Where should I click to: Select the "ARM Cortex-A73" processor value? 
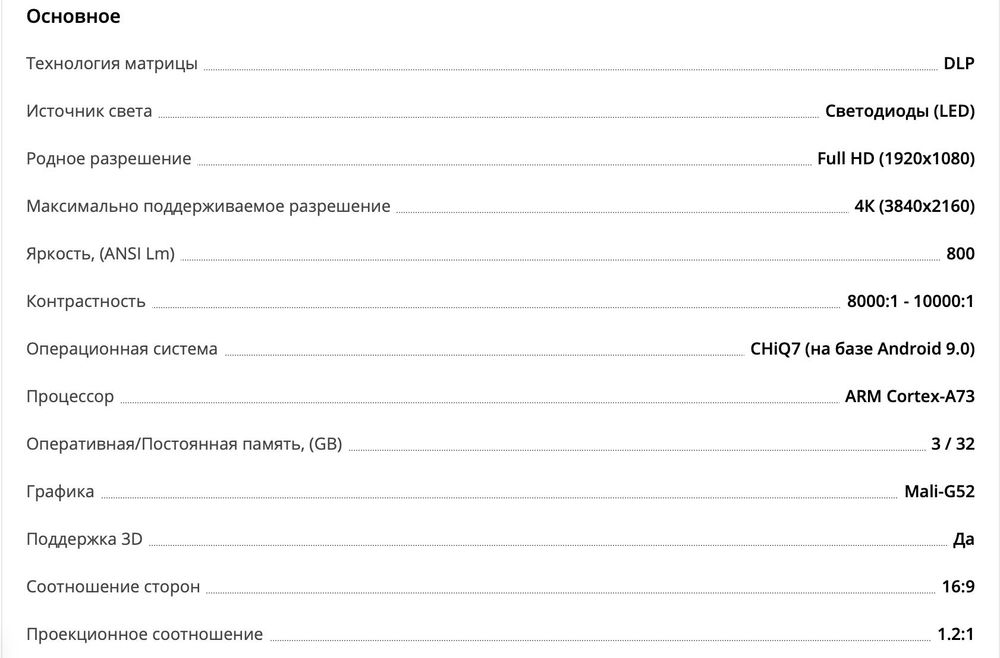click(909, 397)
